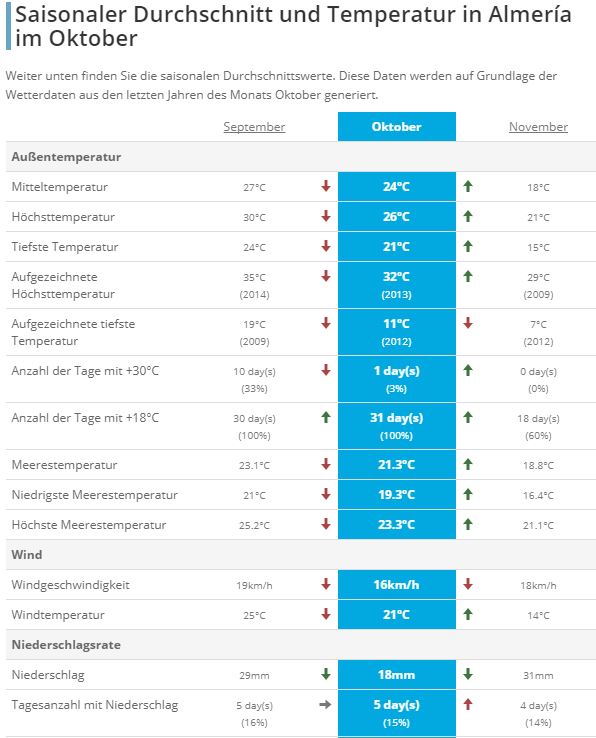The image size is (596, 738).
Task: Open the November month link
Action: (538, 127)
